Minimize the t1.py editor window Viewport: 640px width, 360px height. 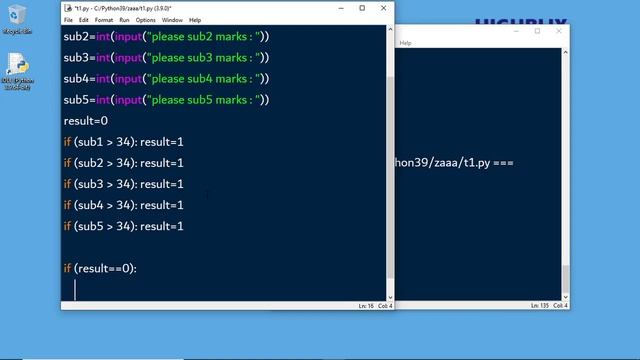tap(341, 8)
